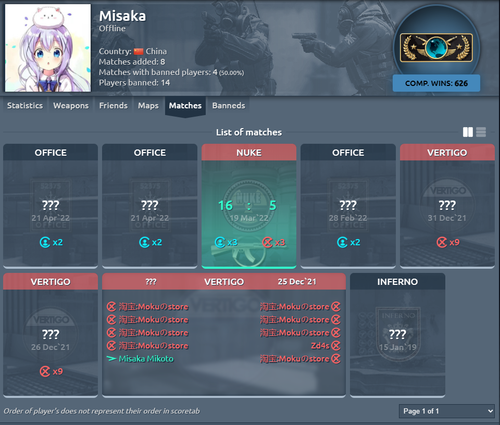This screenshot has width=500, height=425.
Task: Click the Global Elite rank badge
Action: coord(436,48)
